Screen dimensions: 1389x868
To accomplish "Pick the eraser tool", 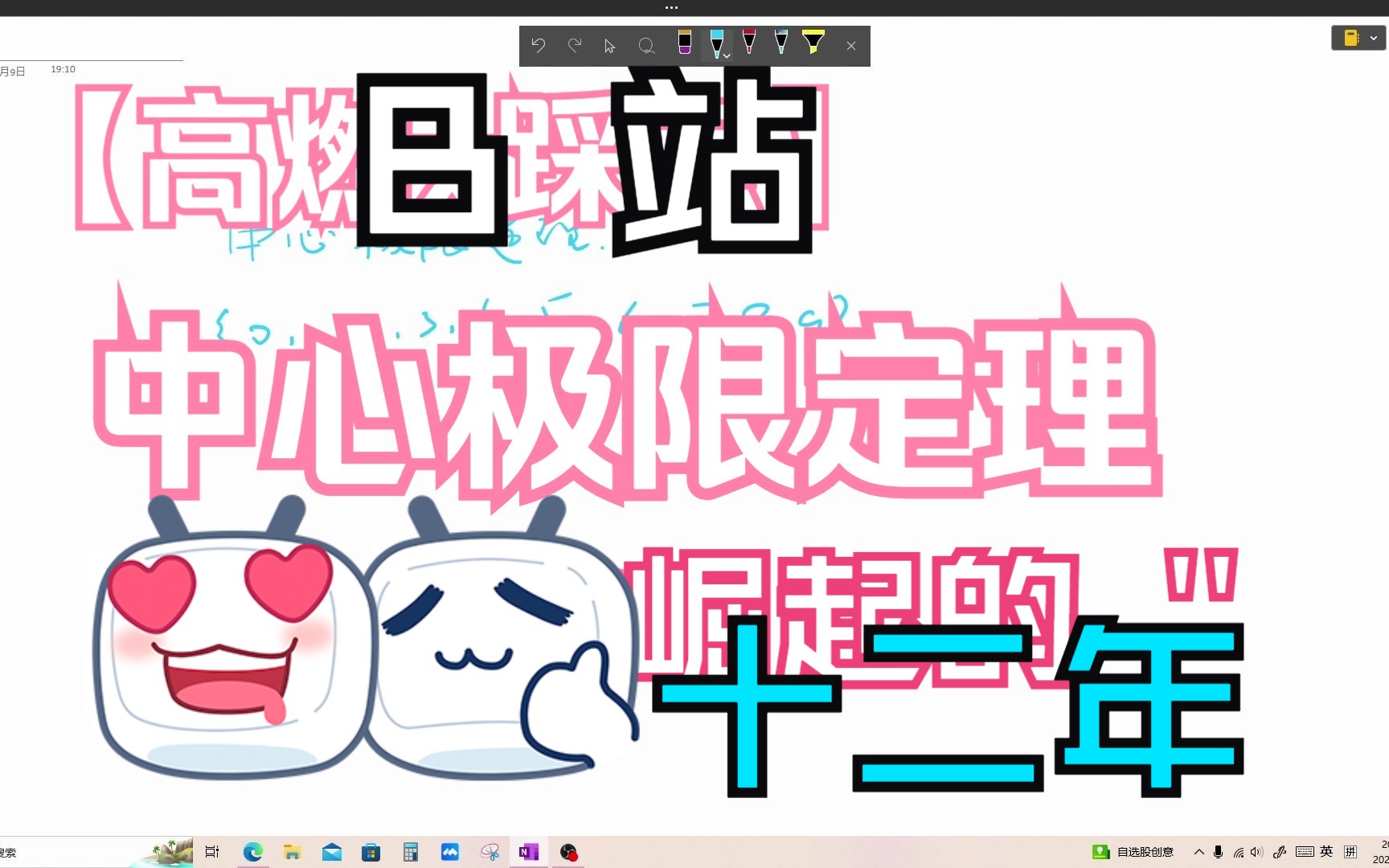I will pyautogui.click(x=684, y=43).
